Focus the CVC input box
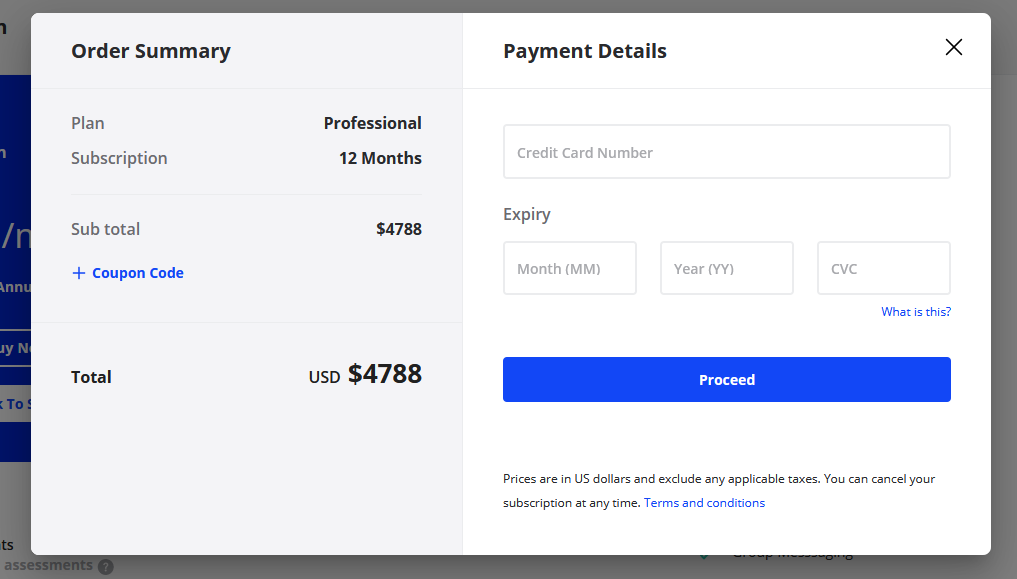The width and height of the screenshot is (1017, 579). point(883,268)
